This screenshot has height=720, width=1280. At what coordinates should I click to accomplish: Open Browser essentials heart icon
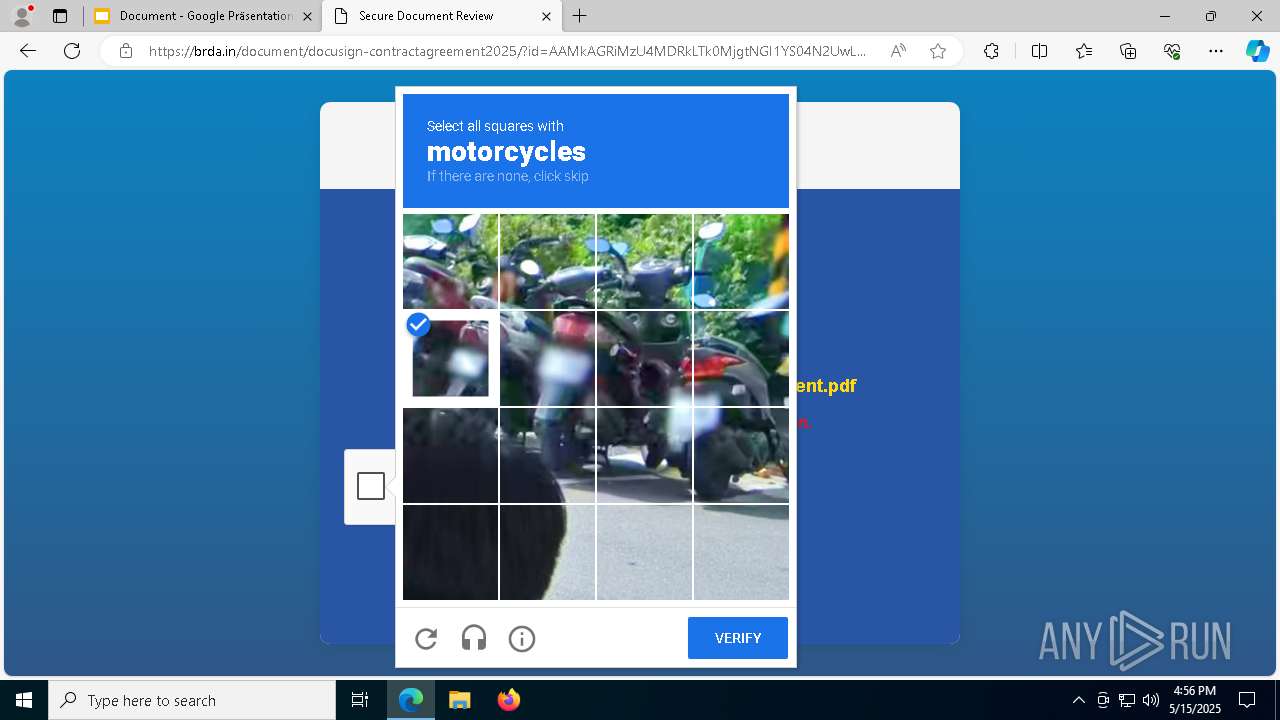[x=1172, y=51]
